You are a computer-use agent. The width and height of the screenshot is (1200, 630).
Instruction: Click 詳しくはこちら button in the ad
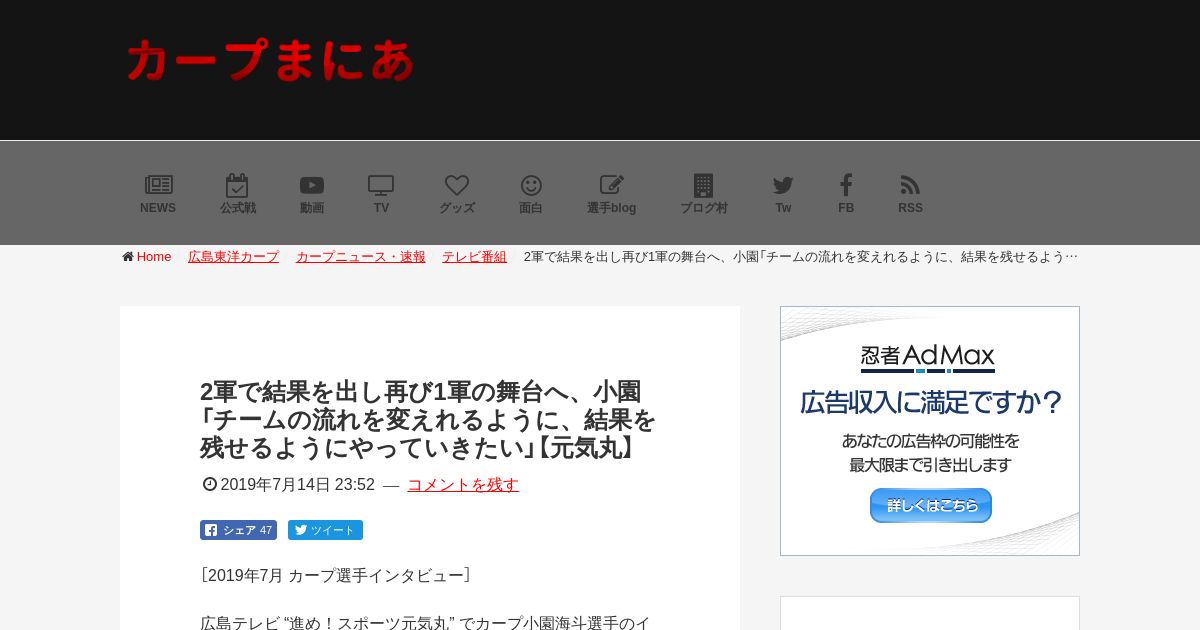[930, 505]
